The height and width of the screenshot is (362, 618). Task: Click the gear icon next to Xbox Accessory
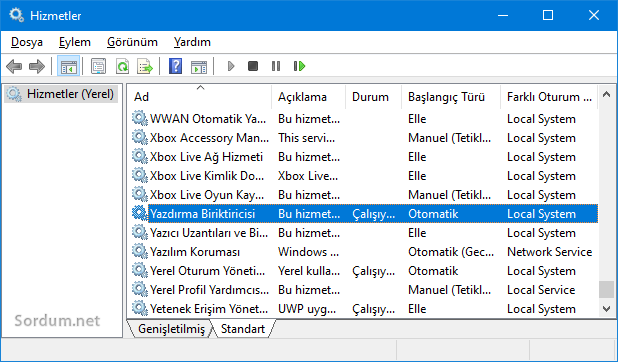140,137
